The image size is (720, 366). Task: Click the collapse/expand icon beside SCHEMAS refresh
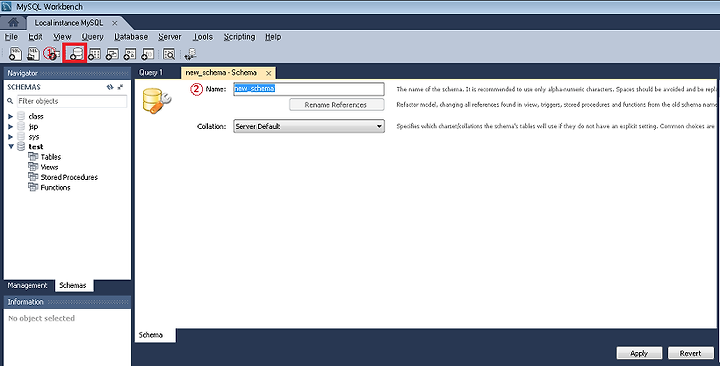click(120, 87)
